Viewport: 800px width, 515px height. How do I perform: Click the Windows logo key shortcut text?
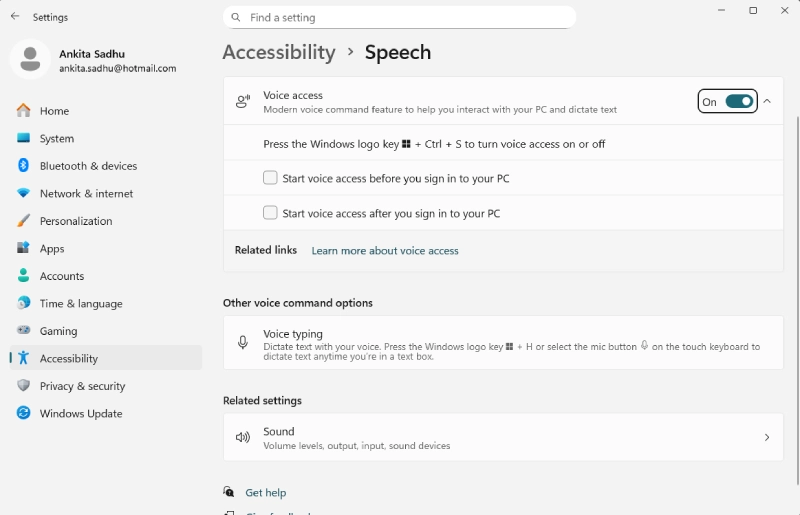[x=434, y=144]
